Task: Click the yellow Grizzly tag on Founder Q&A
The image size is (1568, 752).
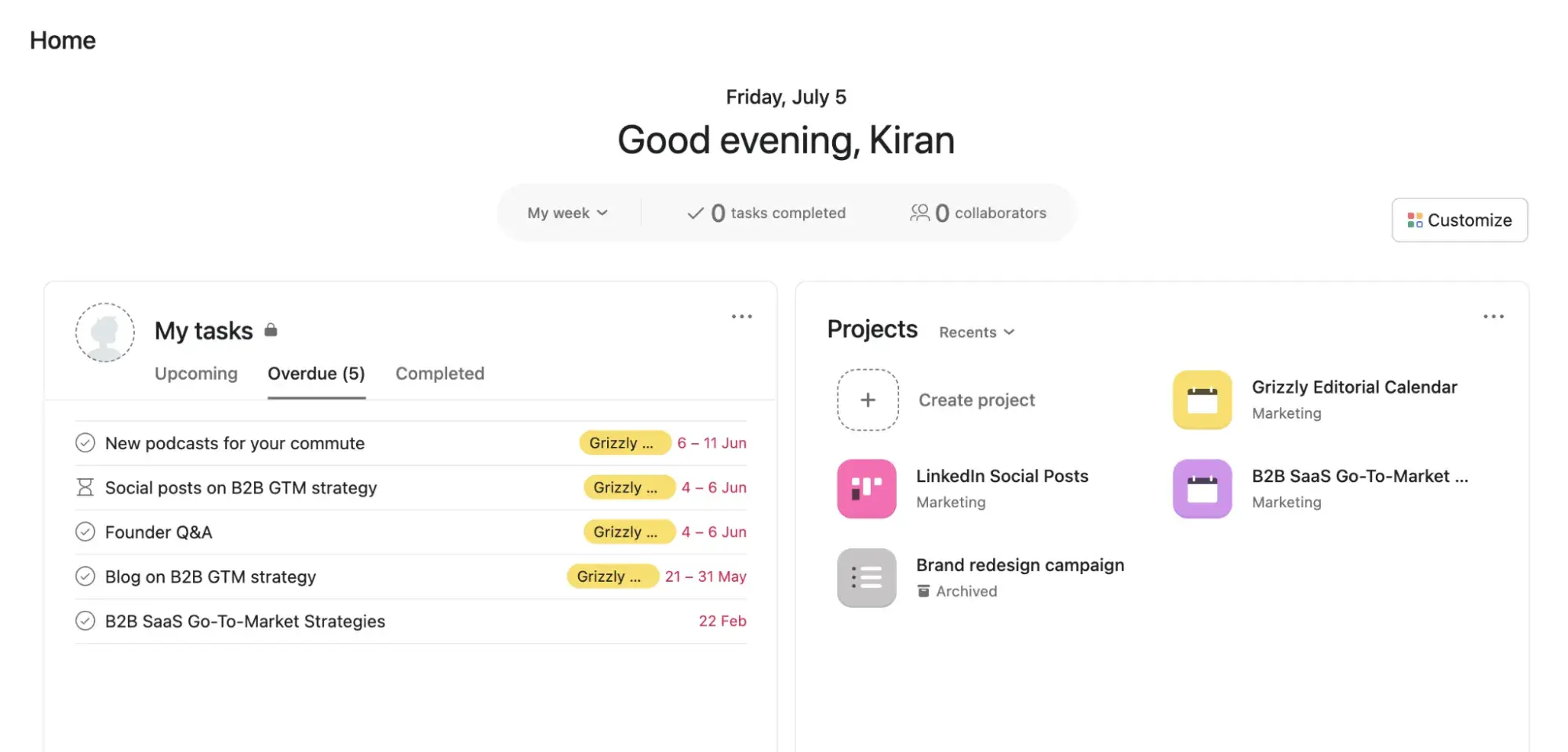Action: [x=628, y=532]
